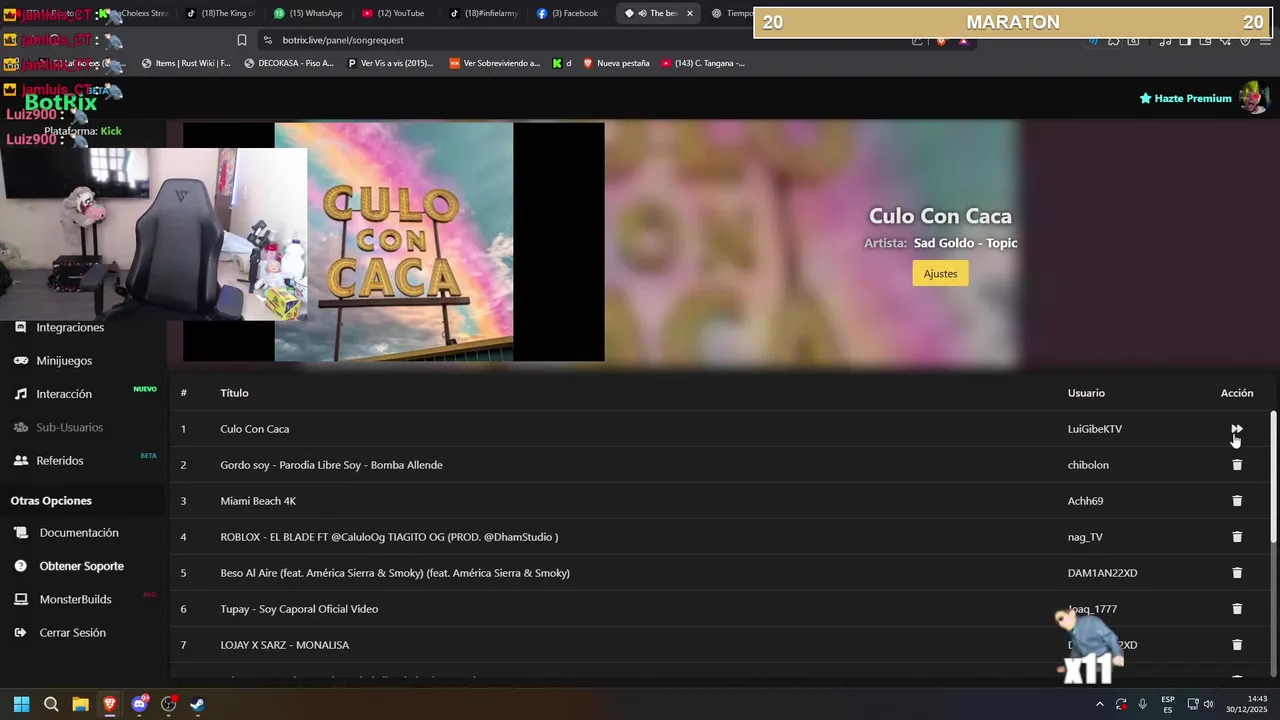Switch to The King of TikTok tab
Screen dimensions: 1280x720
click(222, 13)
